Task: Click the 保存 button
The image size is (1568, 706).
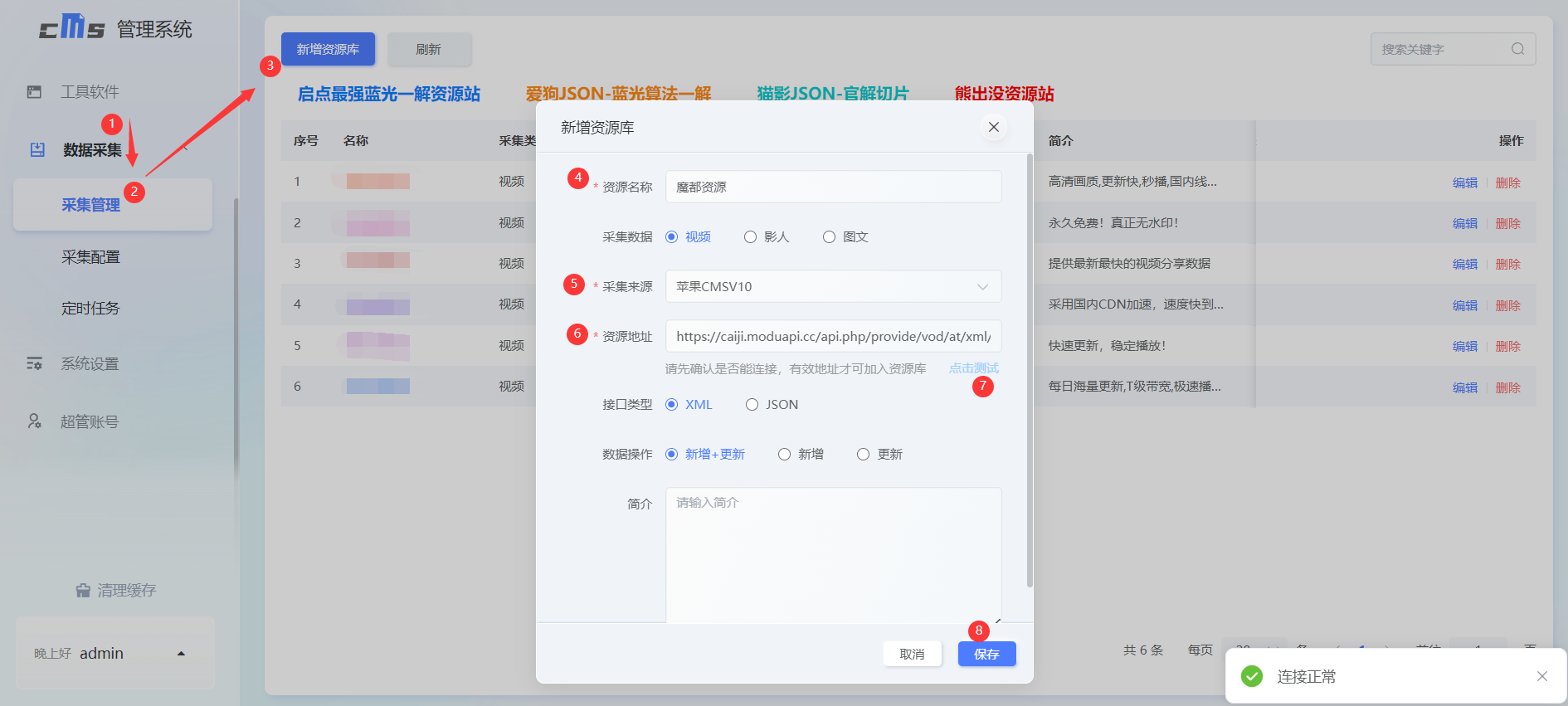Action: [986, 654]
